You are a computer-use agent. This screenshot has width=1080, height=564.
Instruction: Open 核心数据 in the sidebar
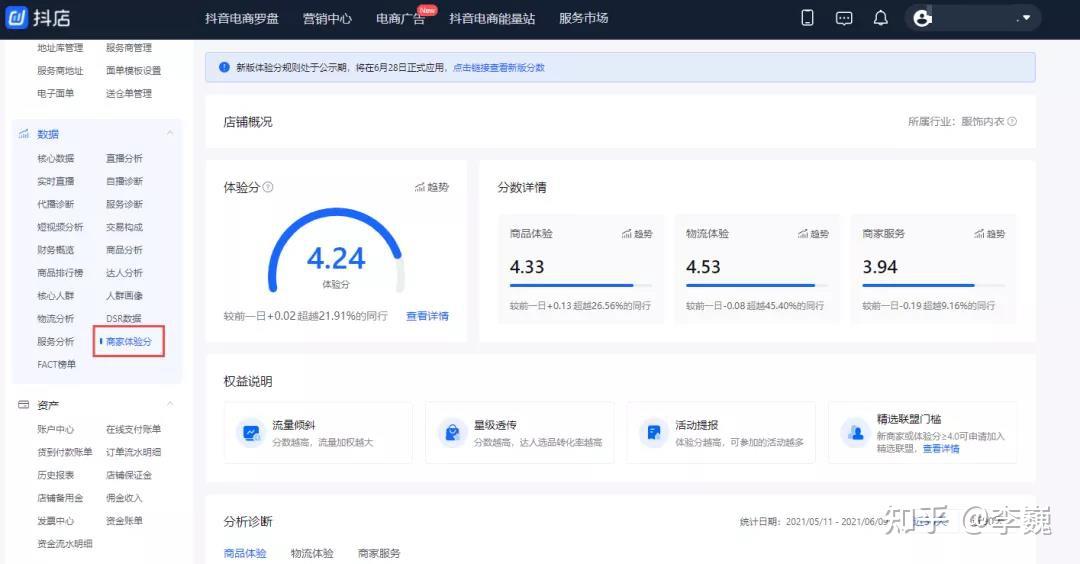[56, 158]
